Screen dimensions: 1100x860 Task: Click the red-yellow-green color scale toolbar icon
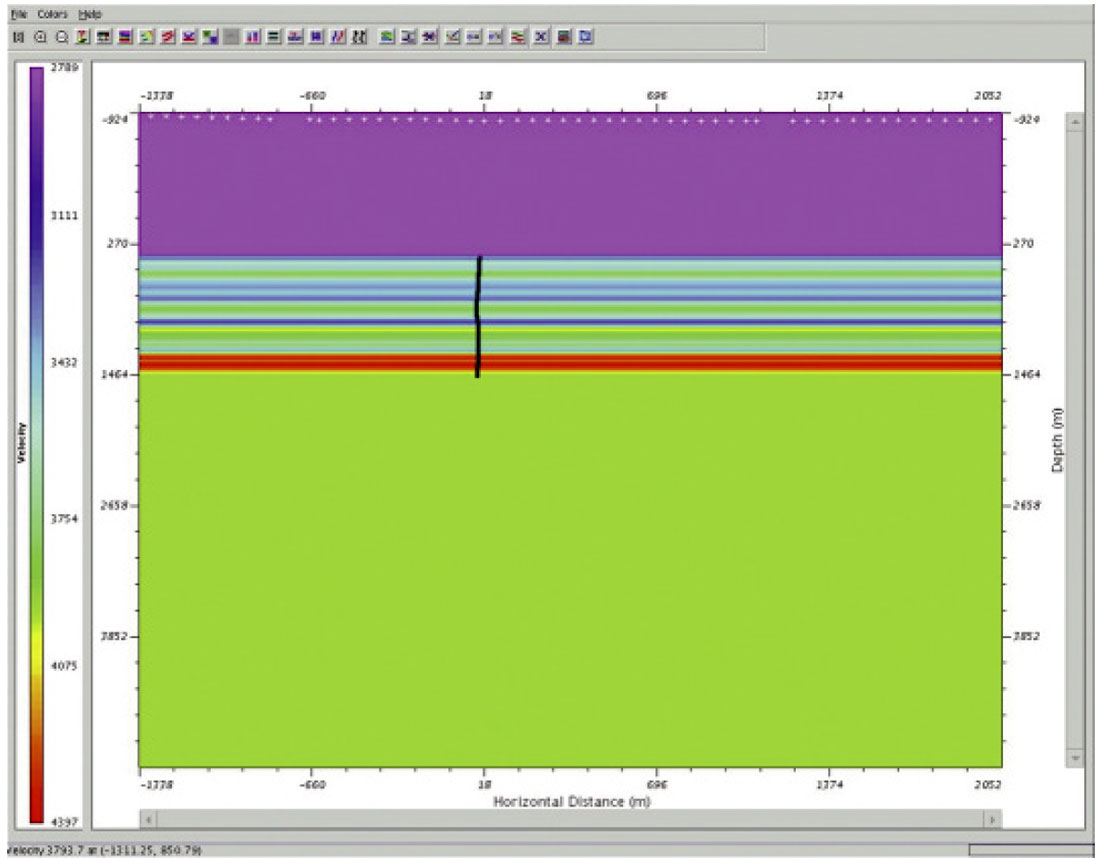tap(83, 36)
